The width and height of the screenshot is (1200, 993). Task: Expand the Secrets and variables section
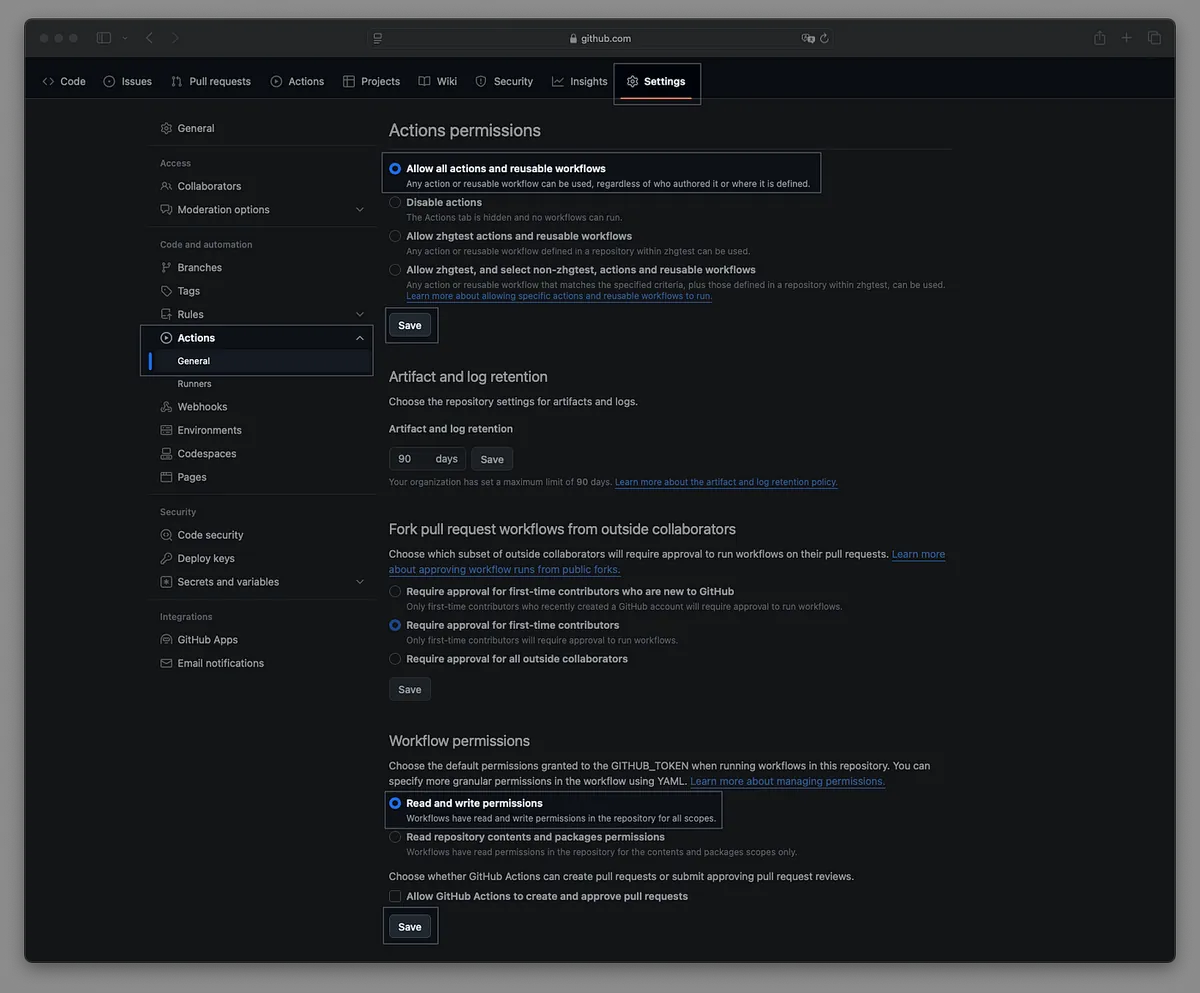click(360, 582)
